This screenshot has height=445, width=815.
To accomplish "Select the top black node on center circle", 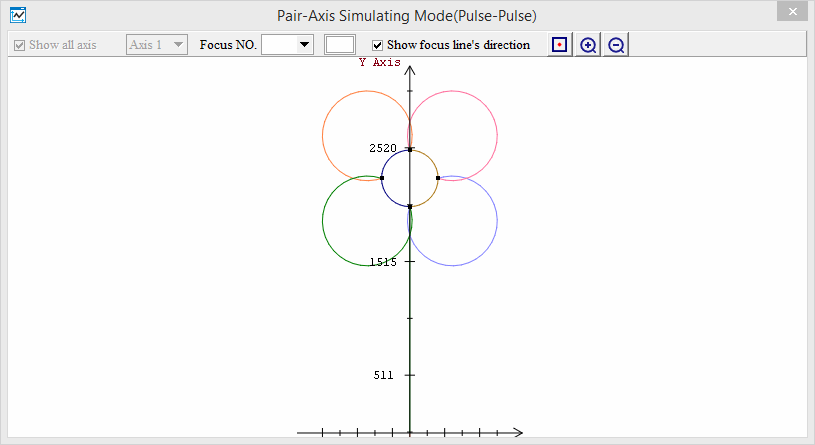I will [410, 149].
